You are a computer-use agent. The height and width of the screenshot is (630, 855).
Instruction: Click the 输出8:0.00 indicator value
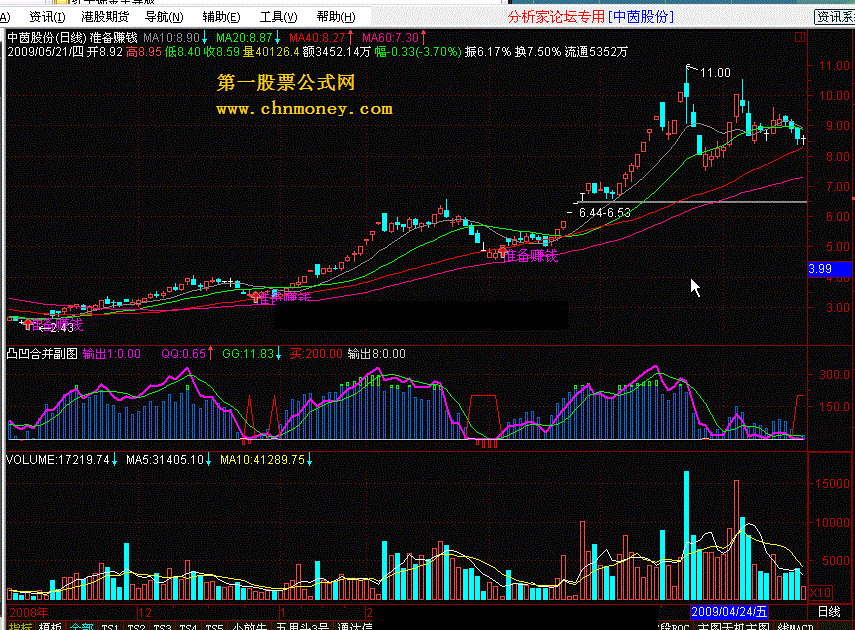point(377,354)
